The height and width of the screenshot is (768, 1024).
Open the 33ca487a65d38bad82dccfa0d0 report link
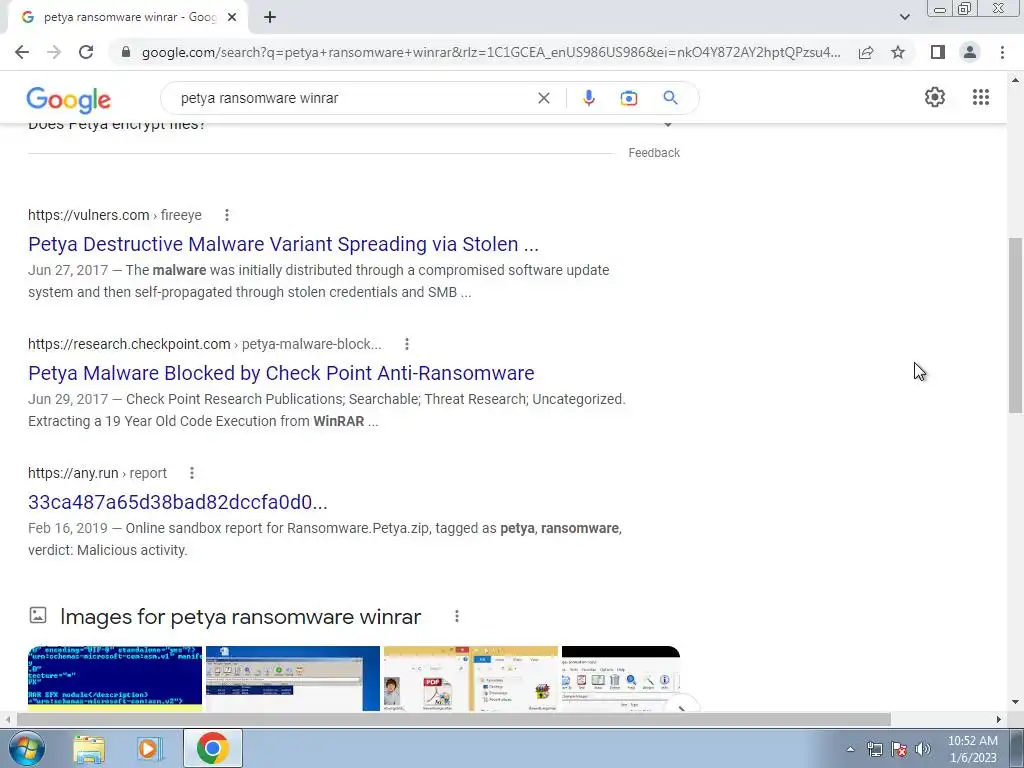(178, 502)
